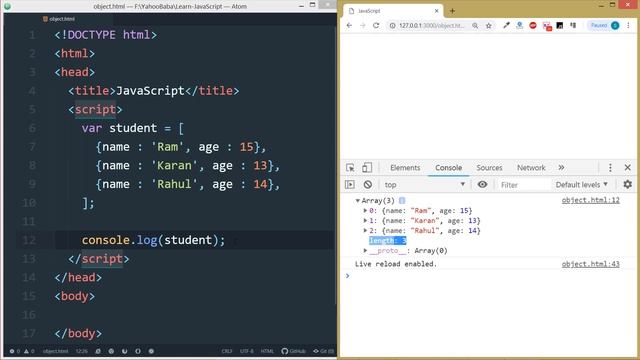640x360 pixels.
Task: Expand array item 1 Karan
Action: (x=365, y=220)
